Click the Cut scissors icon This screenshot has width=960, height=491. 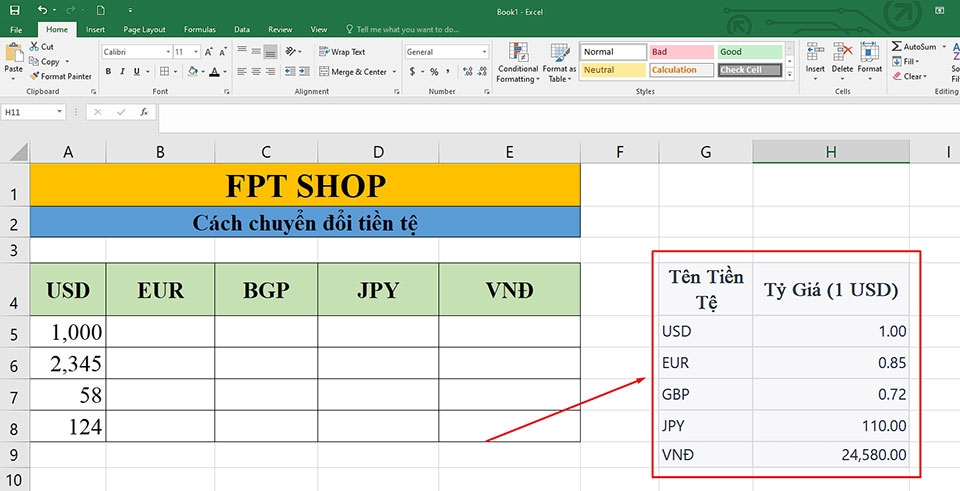point(33,47)
